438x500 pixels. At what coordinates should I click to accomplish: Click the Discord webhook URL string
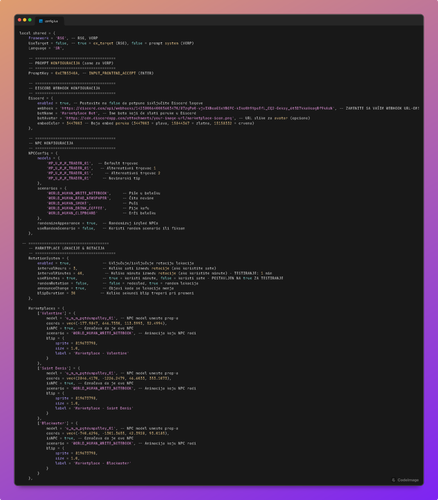click(198, 108)
